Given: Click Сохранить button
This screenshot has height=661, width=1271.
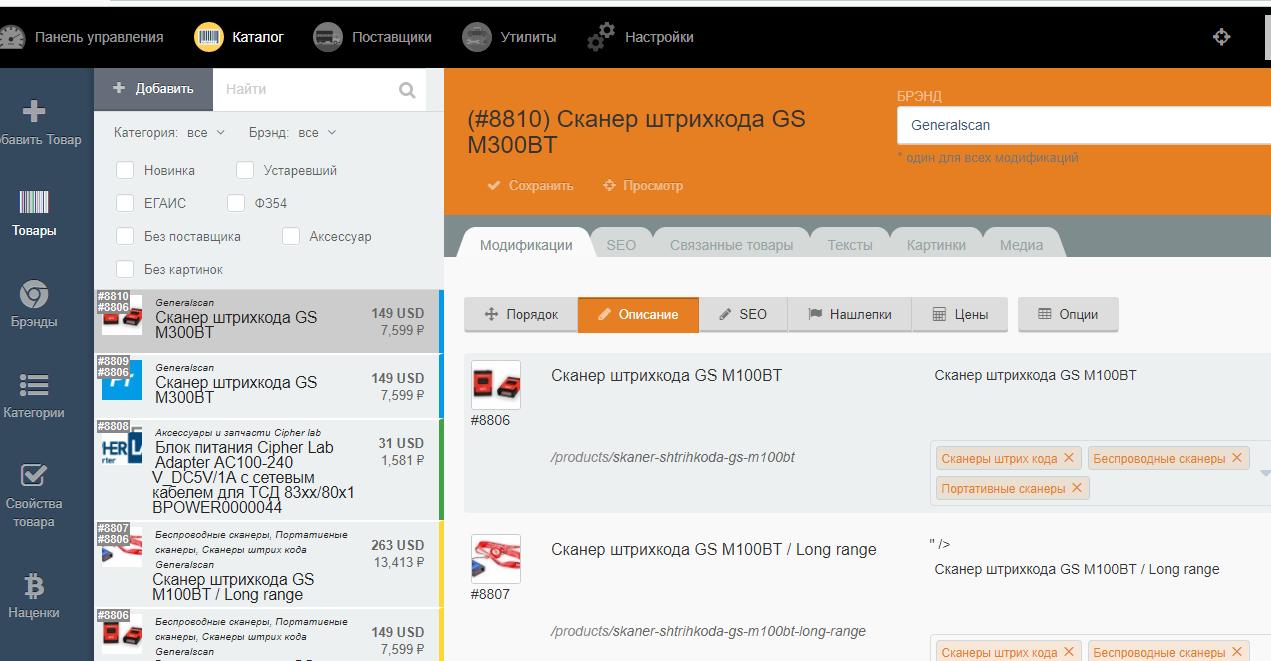Looking at the screenshot, I should click(530, 185).
